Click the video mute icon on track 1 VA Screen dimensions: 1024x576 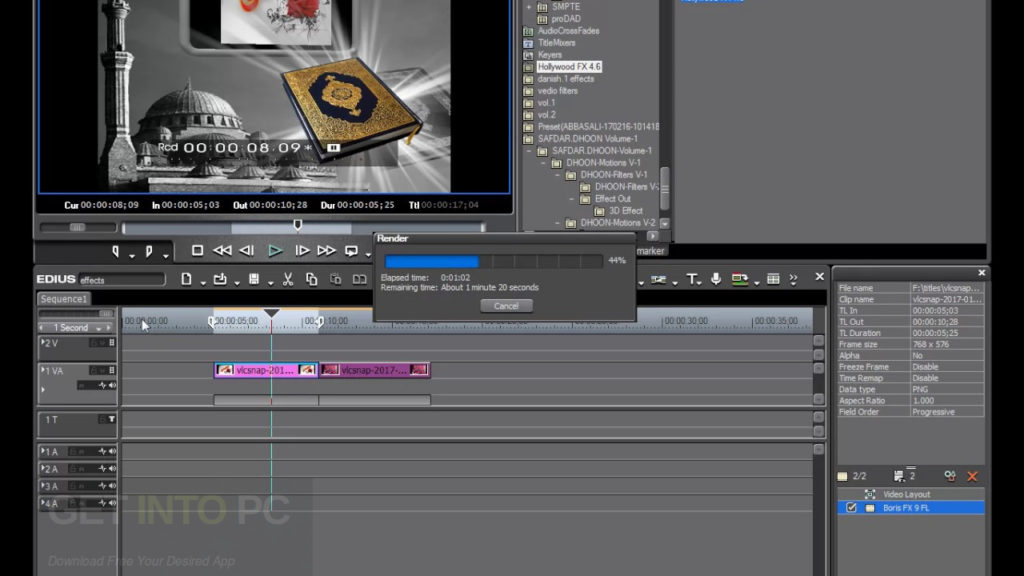point(112,370)
